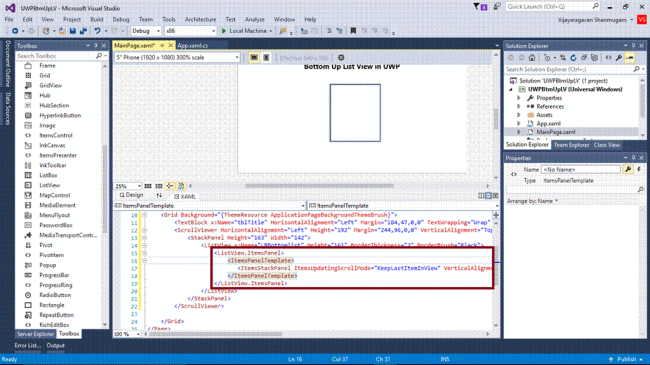The width and height of the screenshot is (650, 365).
Task: Click the wrench icon in Solution Explorer toolbar
Action: coord(619,58)
